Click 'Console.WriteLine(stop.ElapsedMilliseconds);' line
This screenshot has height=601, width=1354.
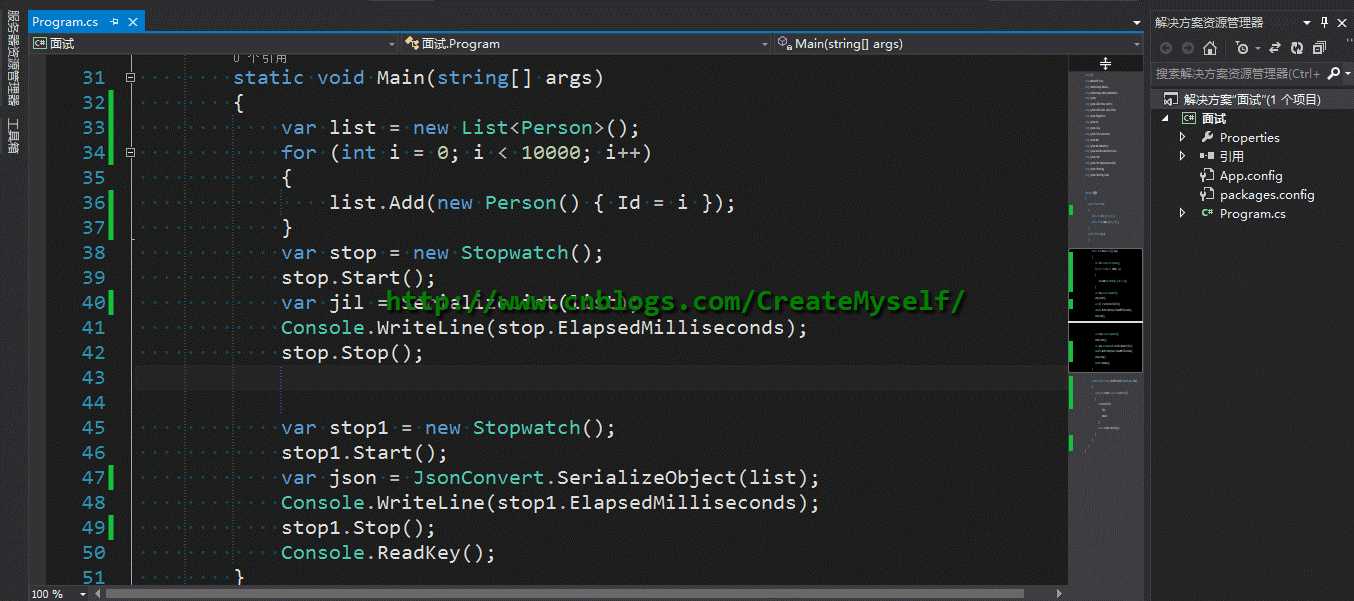point(543,327)
